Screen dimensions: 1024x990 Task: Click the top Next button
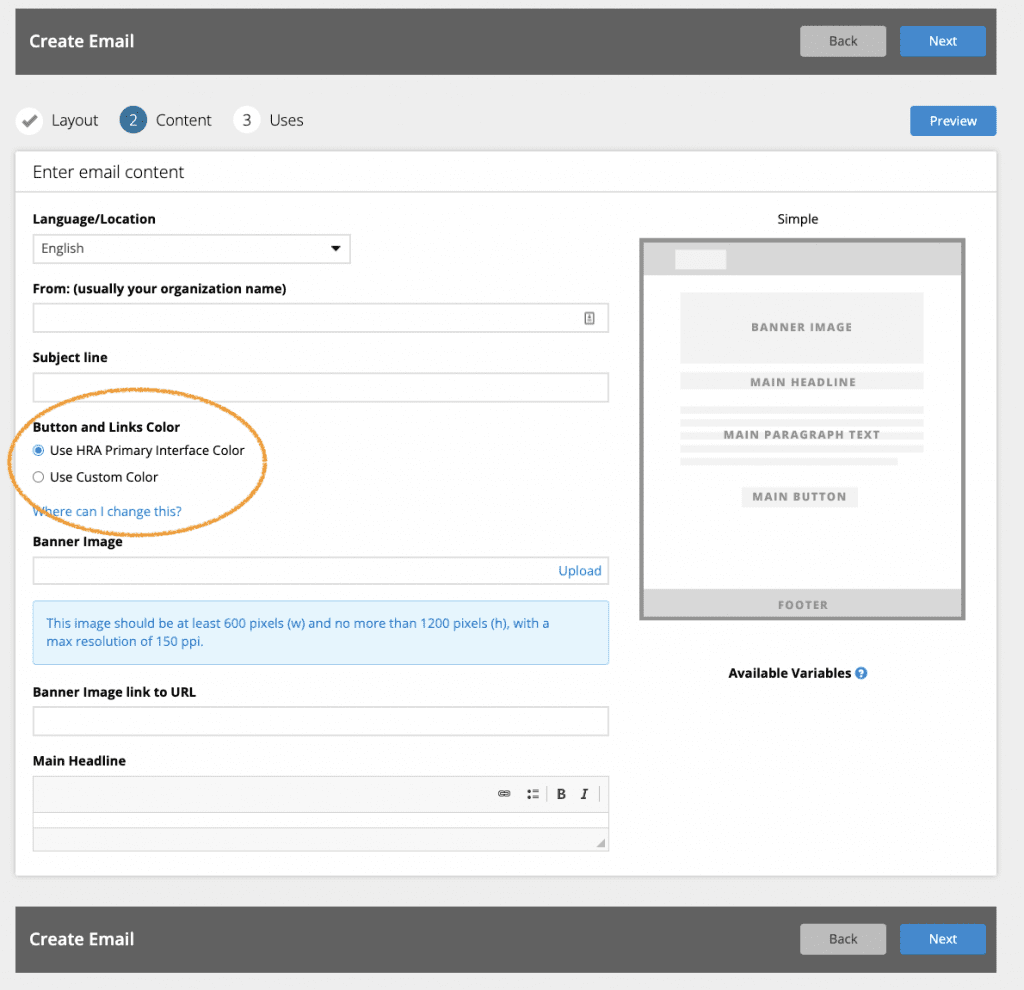pyautogui.click(x=943, y=41)
